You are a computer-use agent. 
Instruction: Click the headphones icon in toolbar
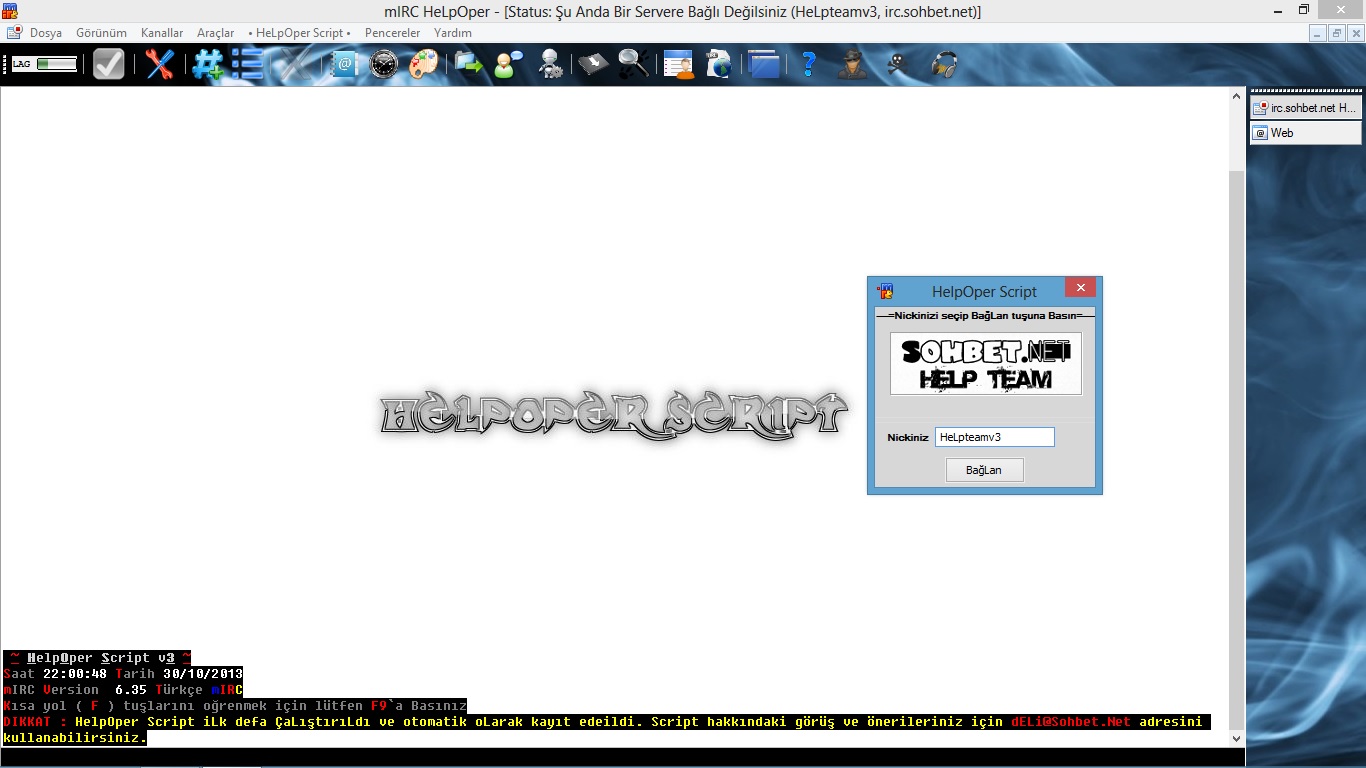coord(944,64)
